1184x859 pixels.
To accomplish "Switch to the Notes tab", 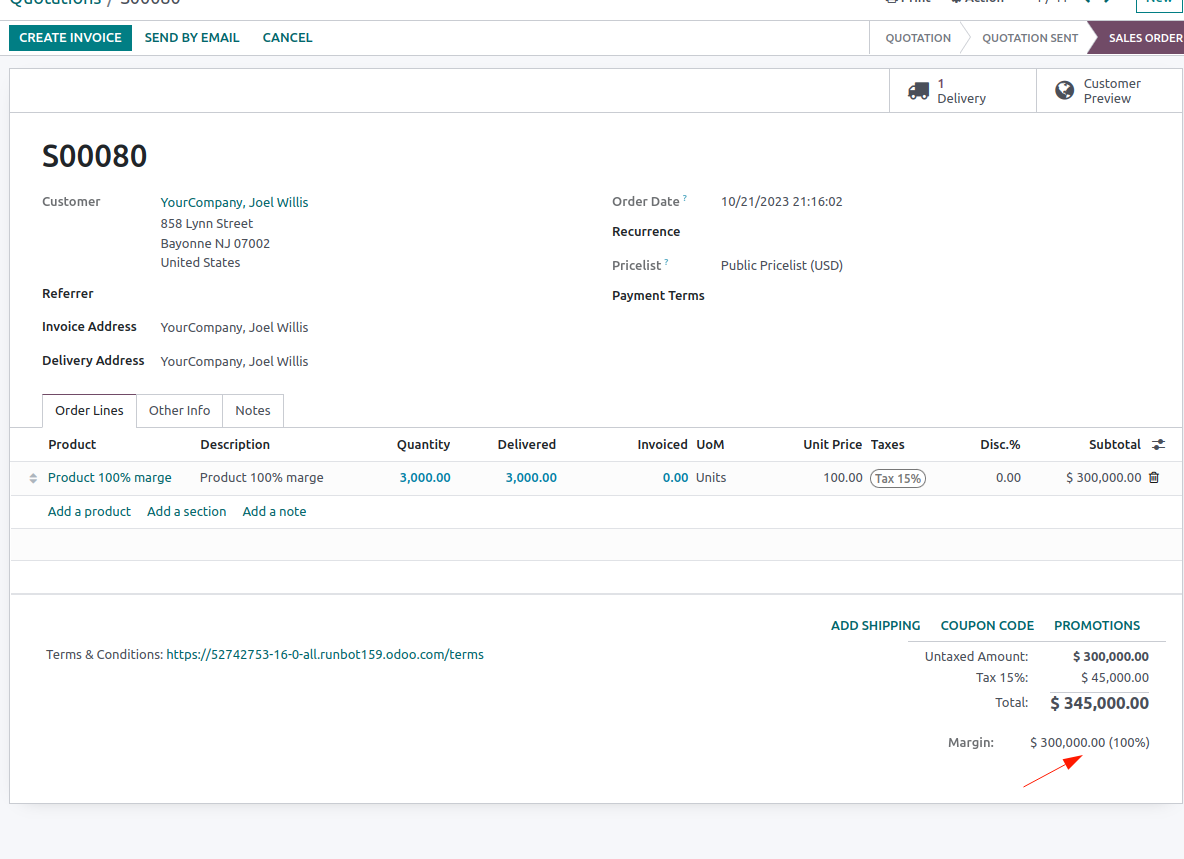I will click(253, 411).
